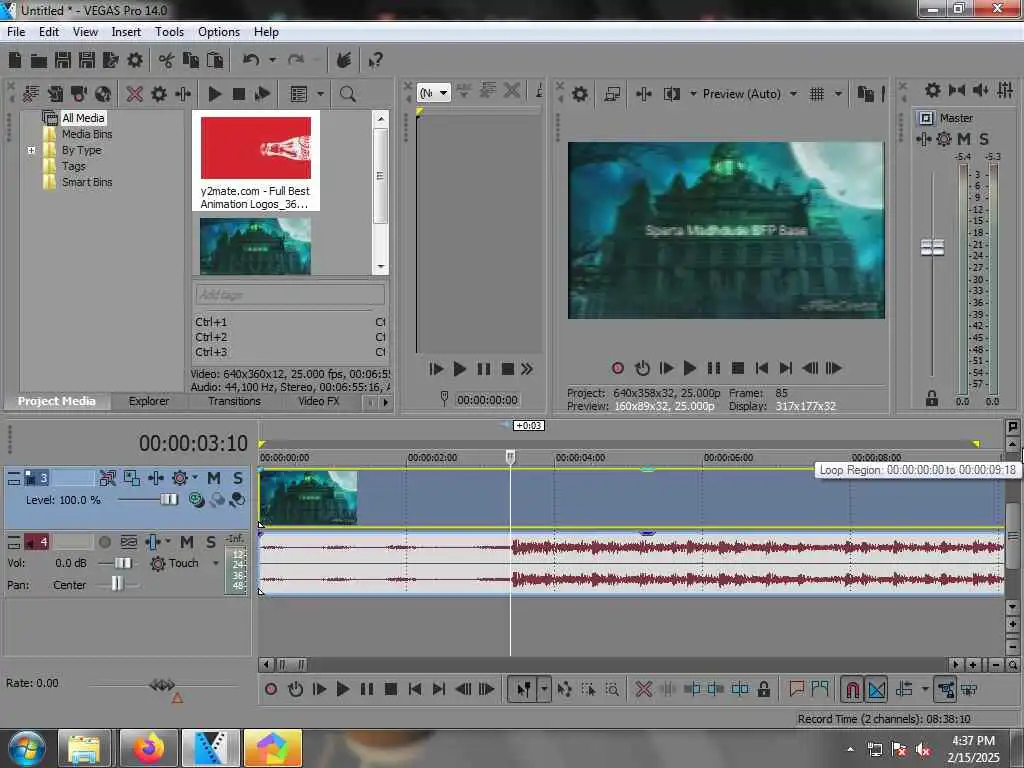Click the Cut scissors icon
This screenshot has width=1024, height=768.
[167, 61]
